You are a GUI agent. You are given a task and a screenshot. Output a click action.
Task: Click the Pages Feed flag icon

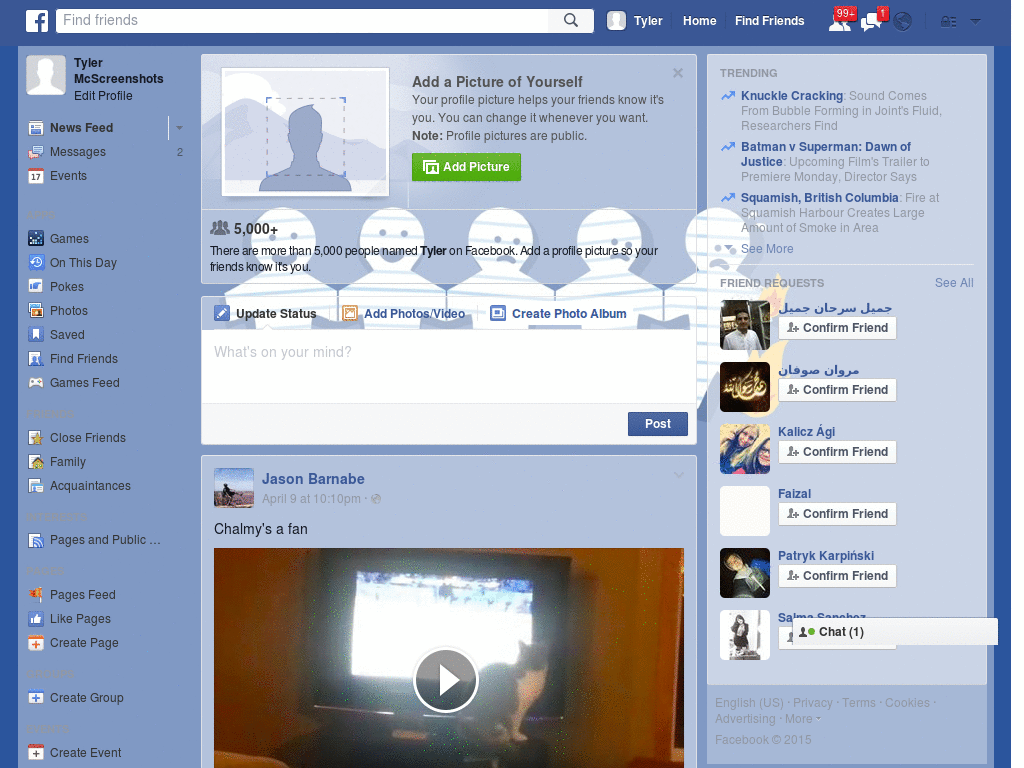pos(36,594)
